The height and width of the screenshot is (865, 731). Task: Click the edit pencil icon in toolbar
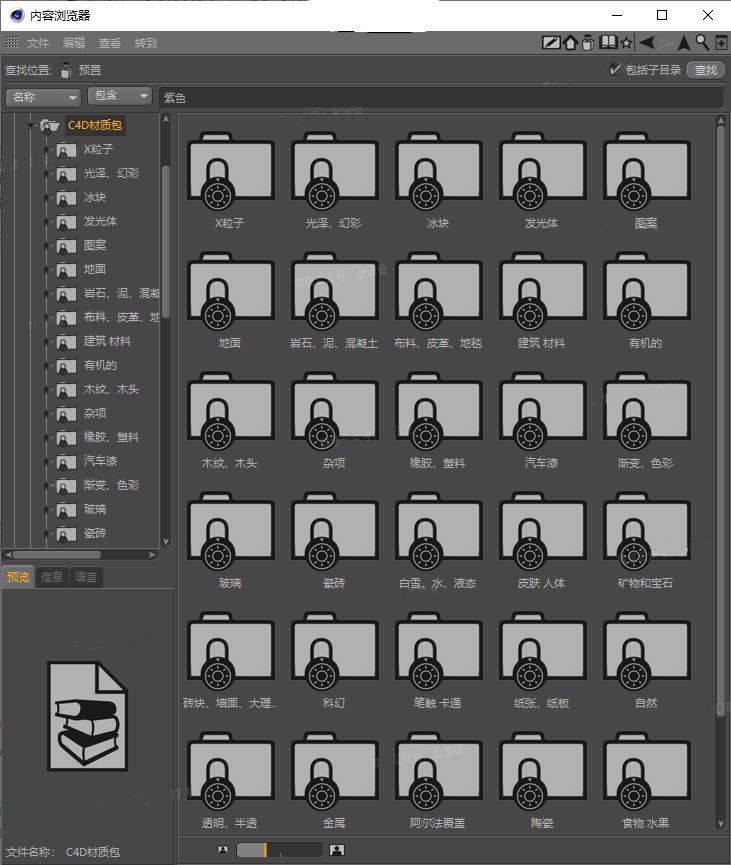click(551, 42)
